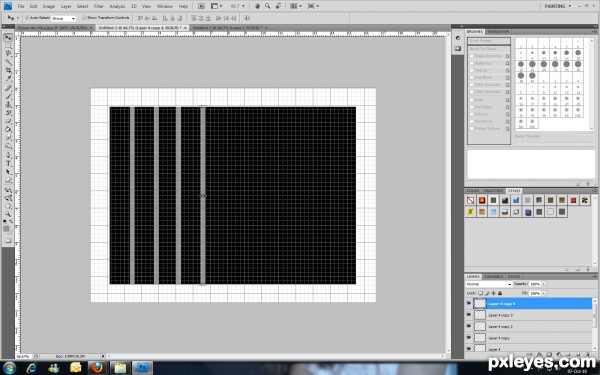
Task: Open the Analysis menu
Action: click(x=117, y=7)
